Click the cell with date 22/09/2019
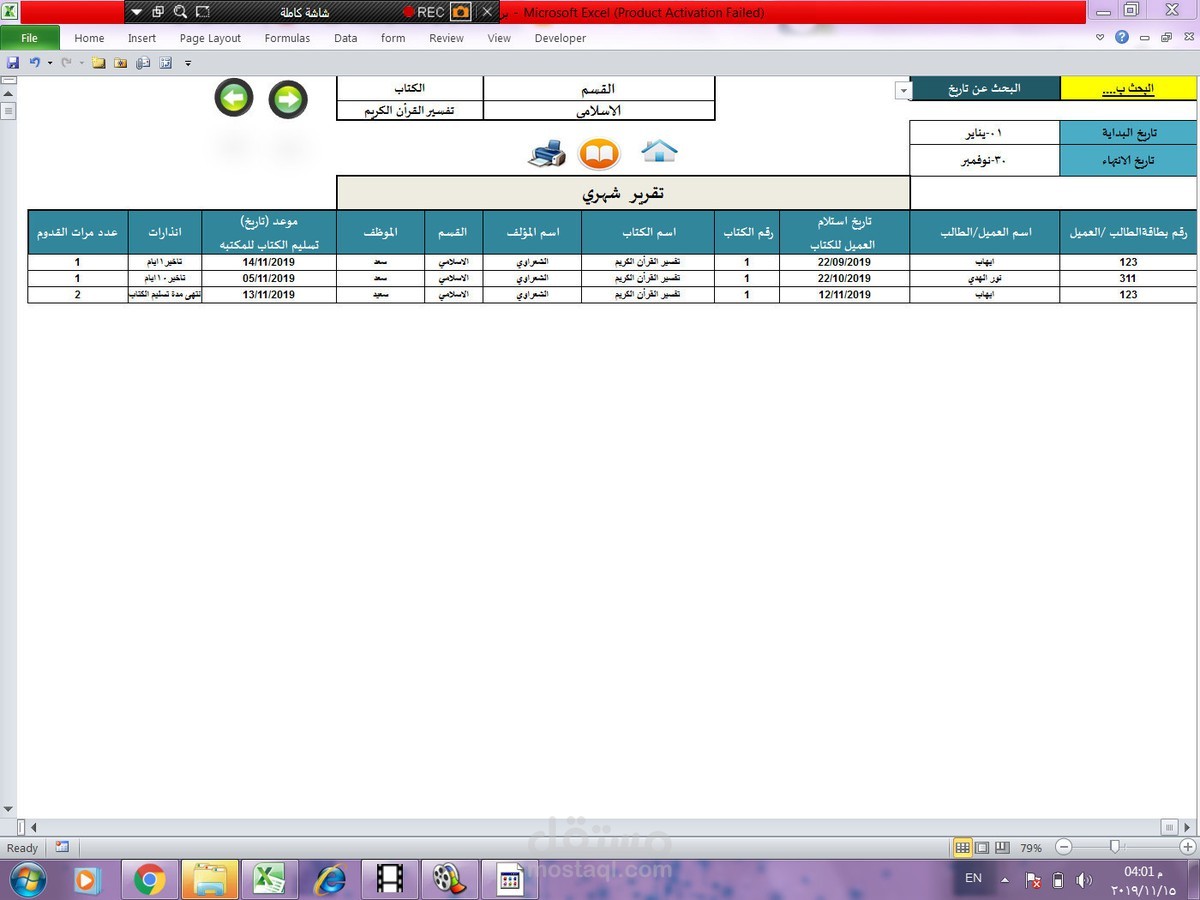 [x=845, y=262]
